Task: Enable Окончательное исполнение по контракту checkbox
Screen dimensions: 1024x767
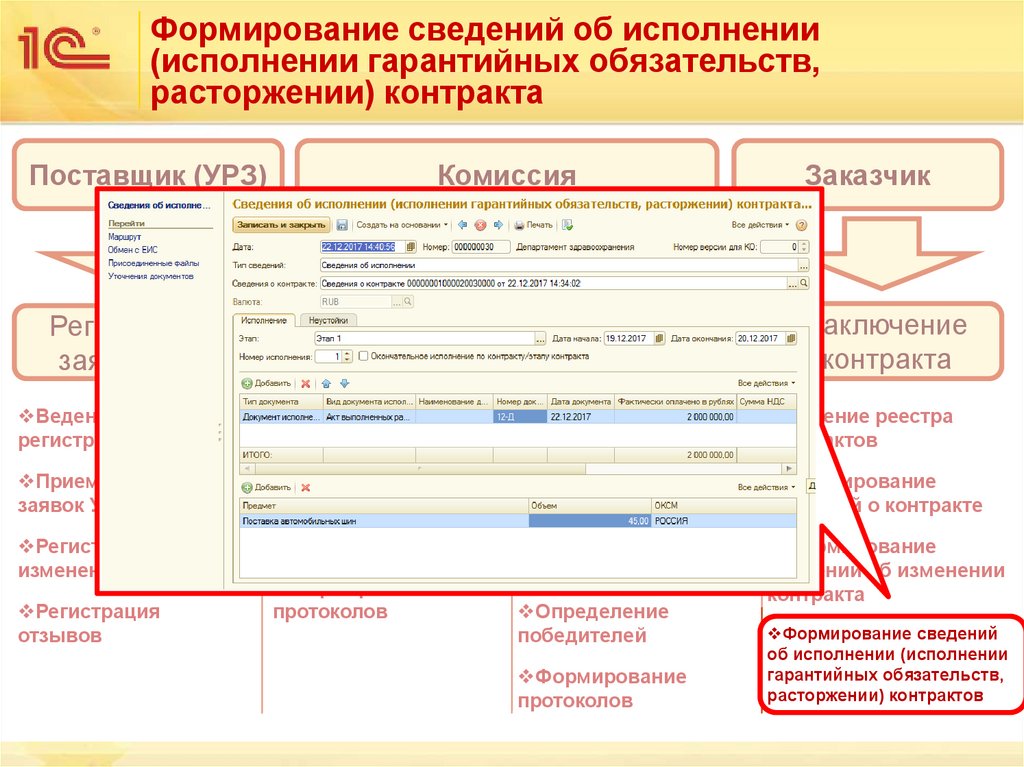Action: click(364, 356)
